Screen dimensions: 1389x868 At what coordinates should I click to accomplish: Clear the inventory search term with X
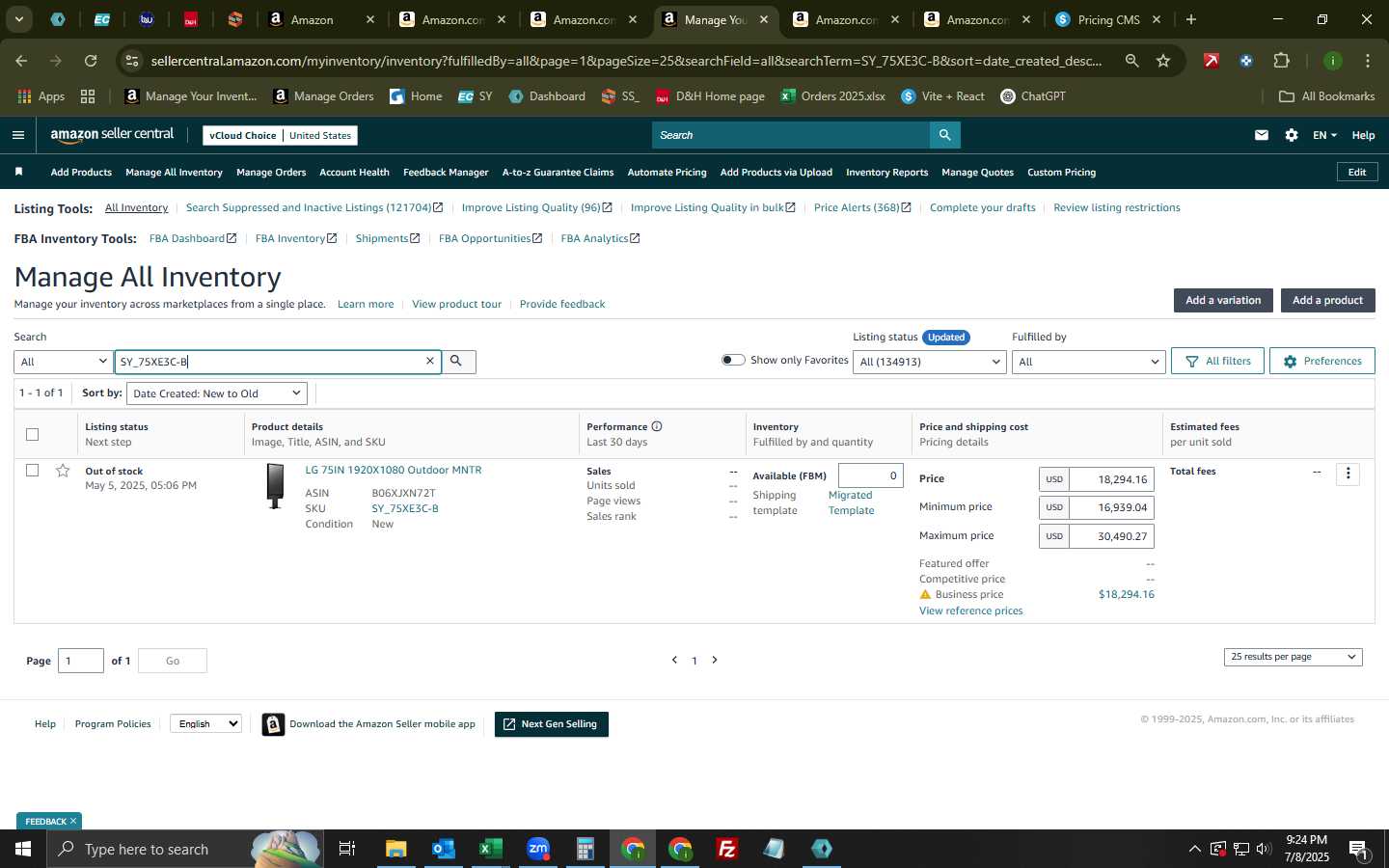click(x=430, y=361)
